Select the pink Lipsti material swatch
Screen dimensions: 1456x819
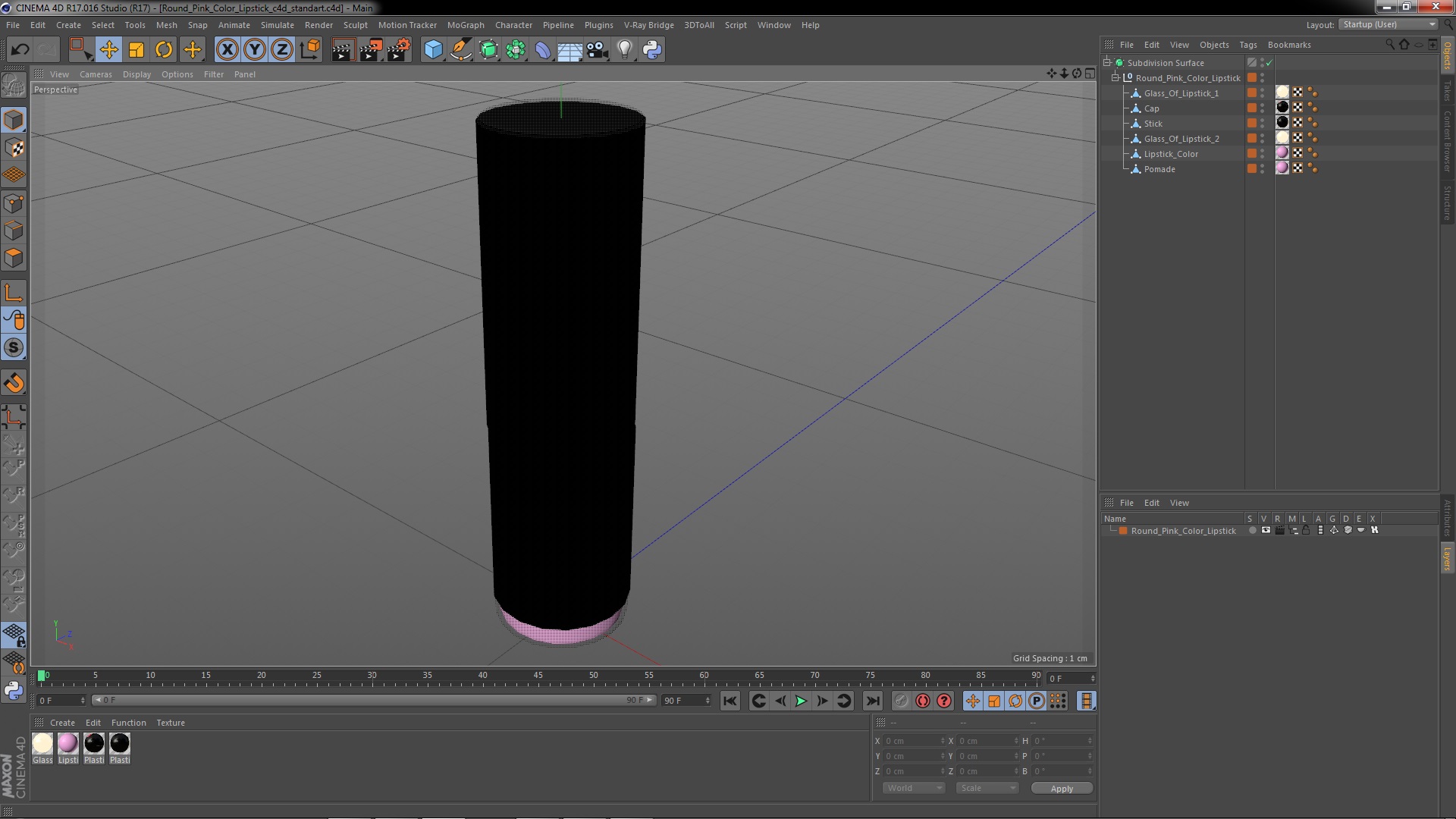67,743
